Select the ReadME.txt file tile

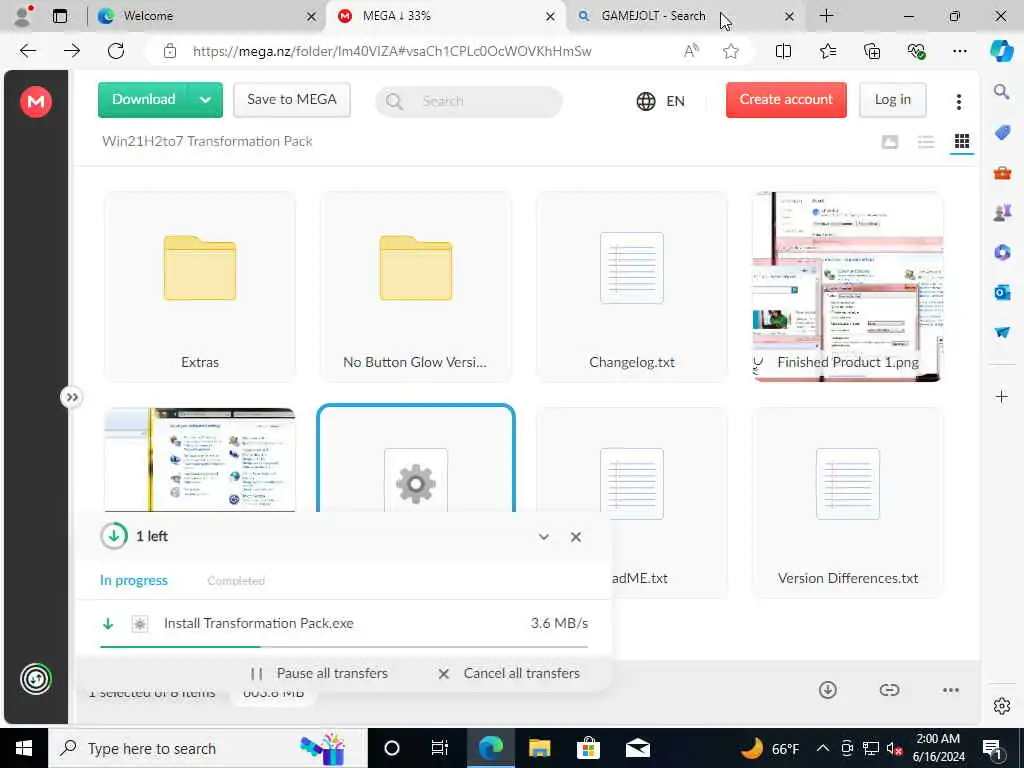(x=669, y=503)
